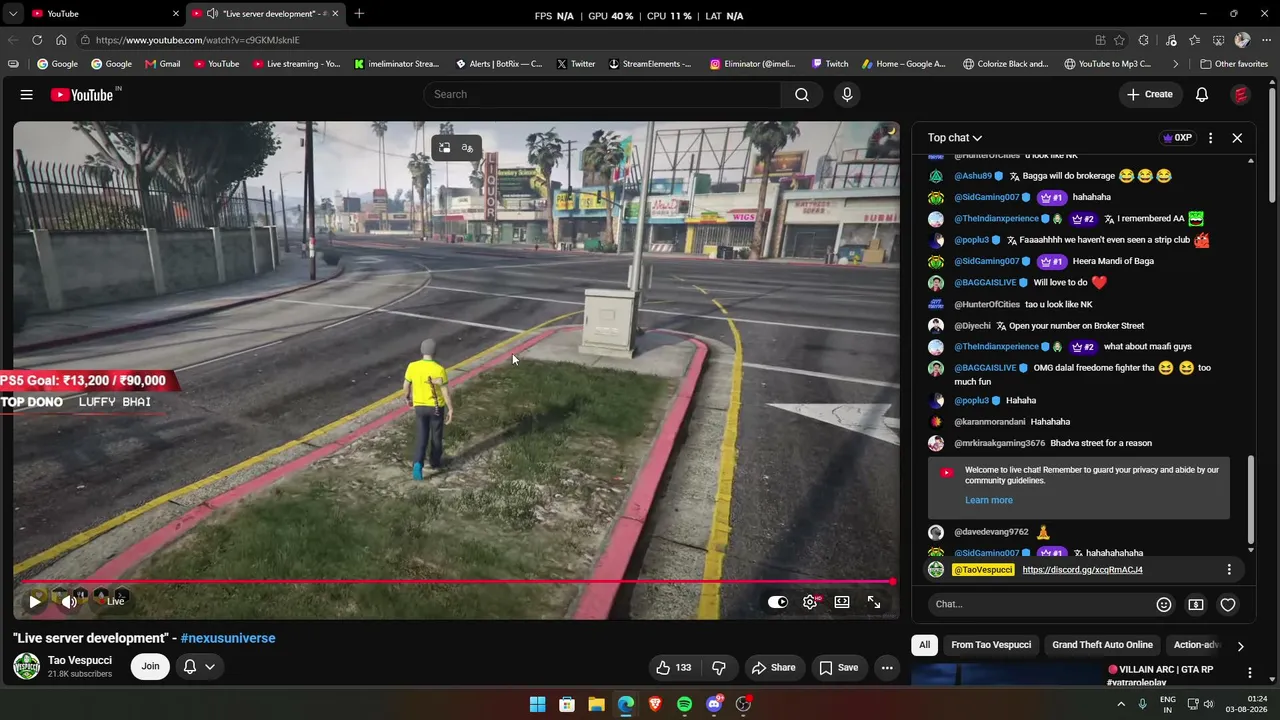Viewport: 1280px width, 720px height.
Task: Send a Super Chat using dollar icon
Action: click(1196, 604)
